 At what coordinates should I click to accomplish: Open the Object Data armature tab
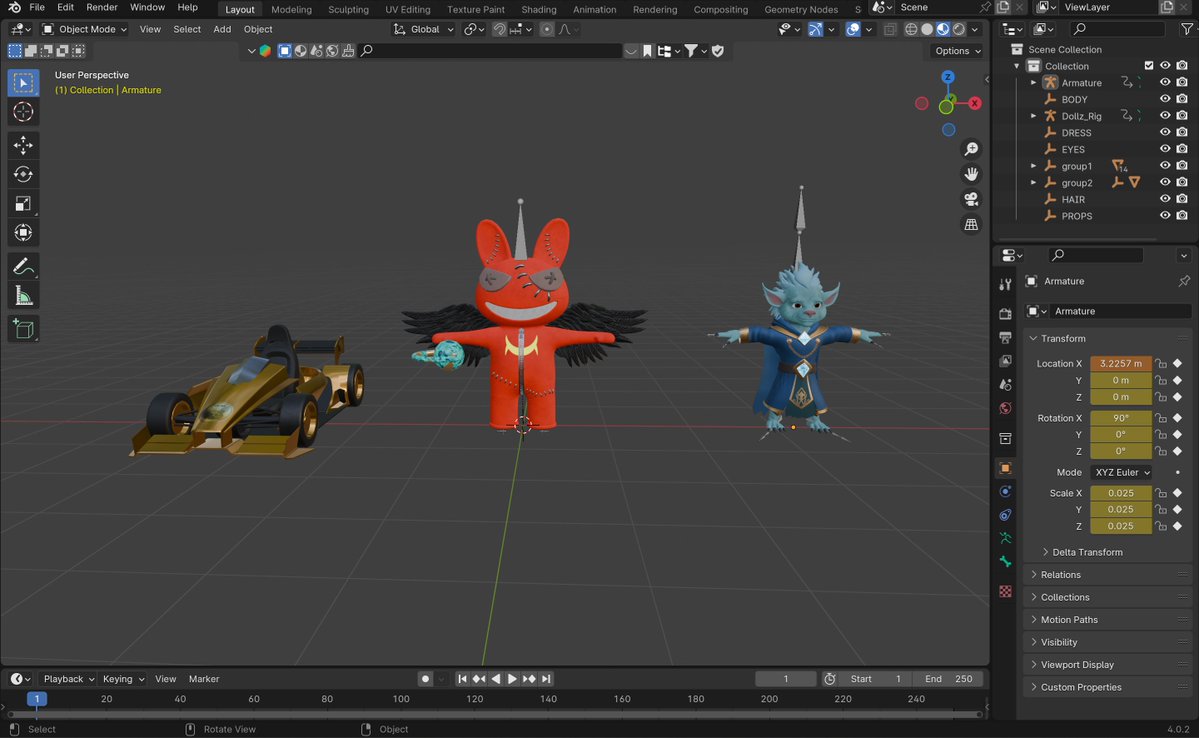1006,538
